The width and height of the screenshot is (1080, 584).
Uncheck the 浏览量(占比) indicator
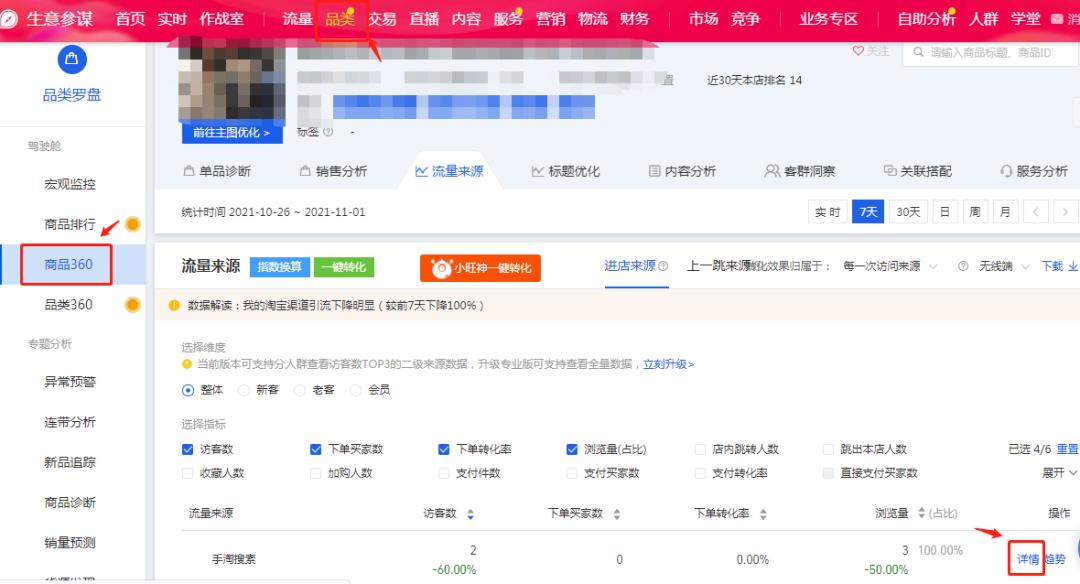coord(572,449)
